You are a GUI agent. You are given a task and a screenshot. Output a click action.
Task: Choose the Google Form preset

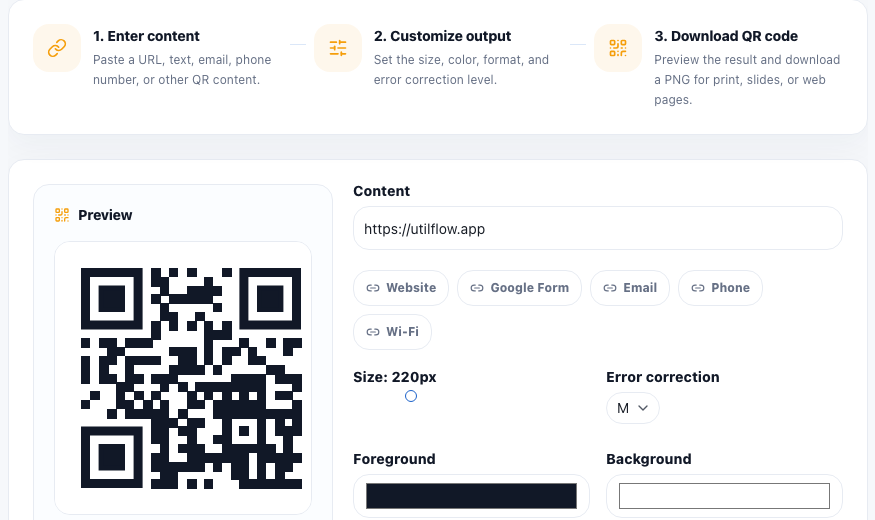[x=519, y=288]
